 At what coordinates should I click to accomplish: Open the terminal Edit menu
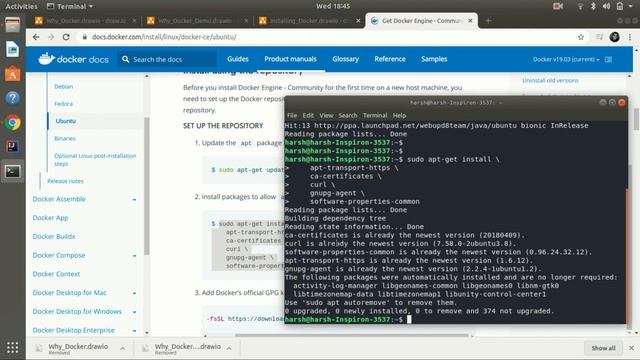[x=308, y=116]
